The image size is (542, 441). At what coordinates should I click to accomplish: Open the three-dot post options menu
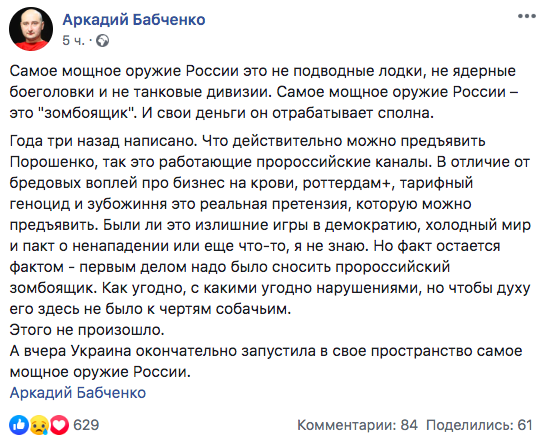tap(526, 17)
